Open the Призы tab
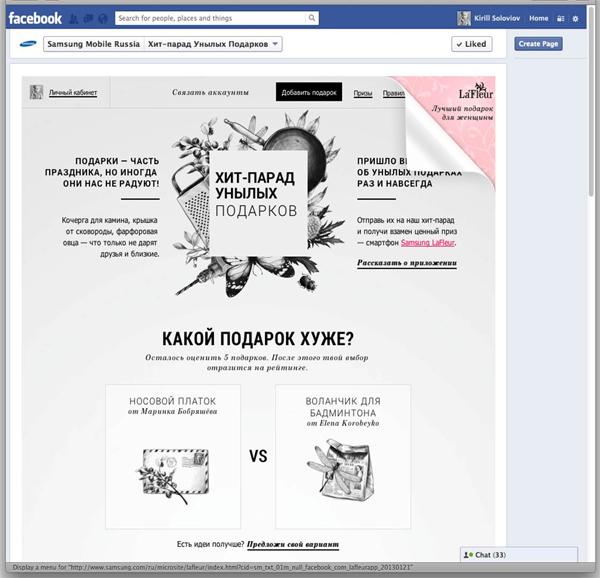 point(363,93)
